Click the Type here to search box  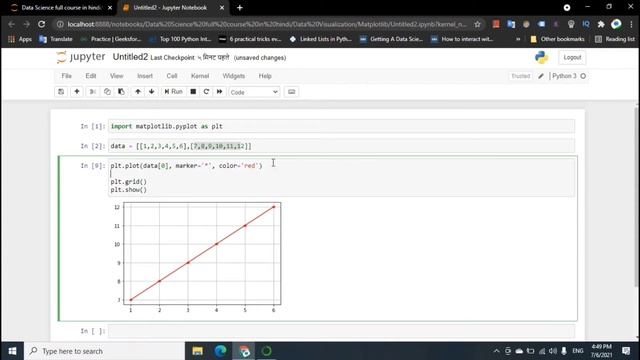point(104,351)
